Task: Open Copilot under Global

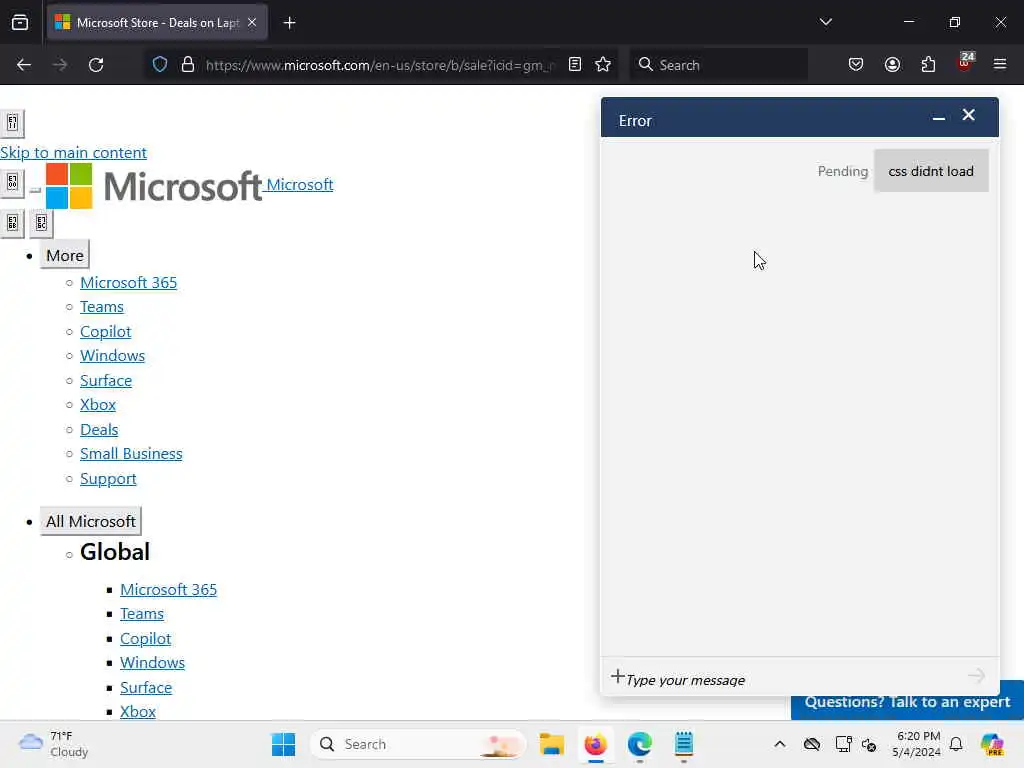Action: pyautogui.click(x=146, y=639)
